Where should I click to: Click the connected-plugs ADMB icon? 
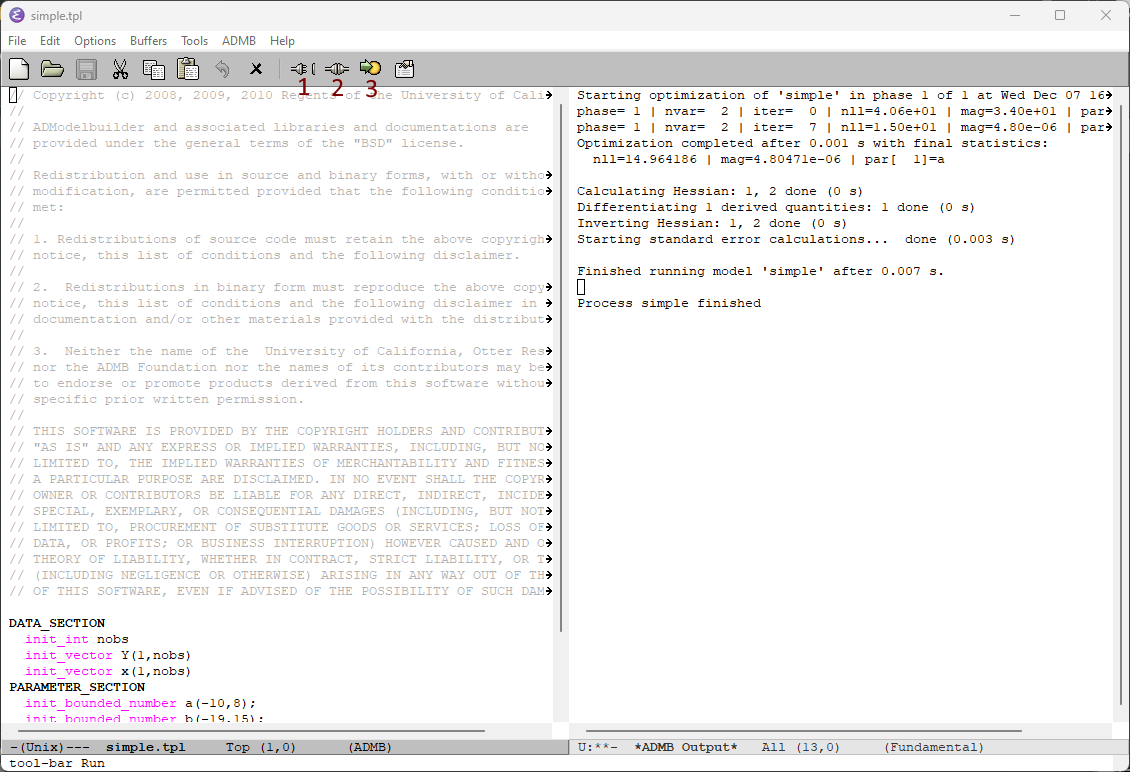(x=336, y=69)
